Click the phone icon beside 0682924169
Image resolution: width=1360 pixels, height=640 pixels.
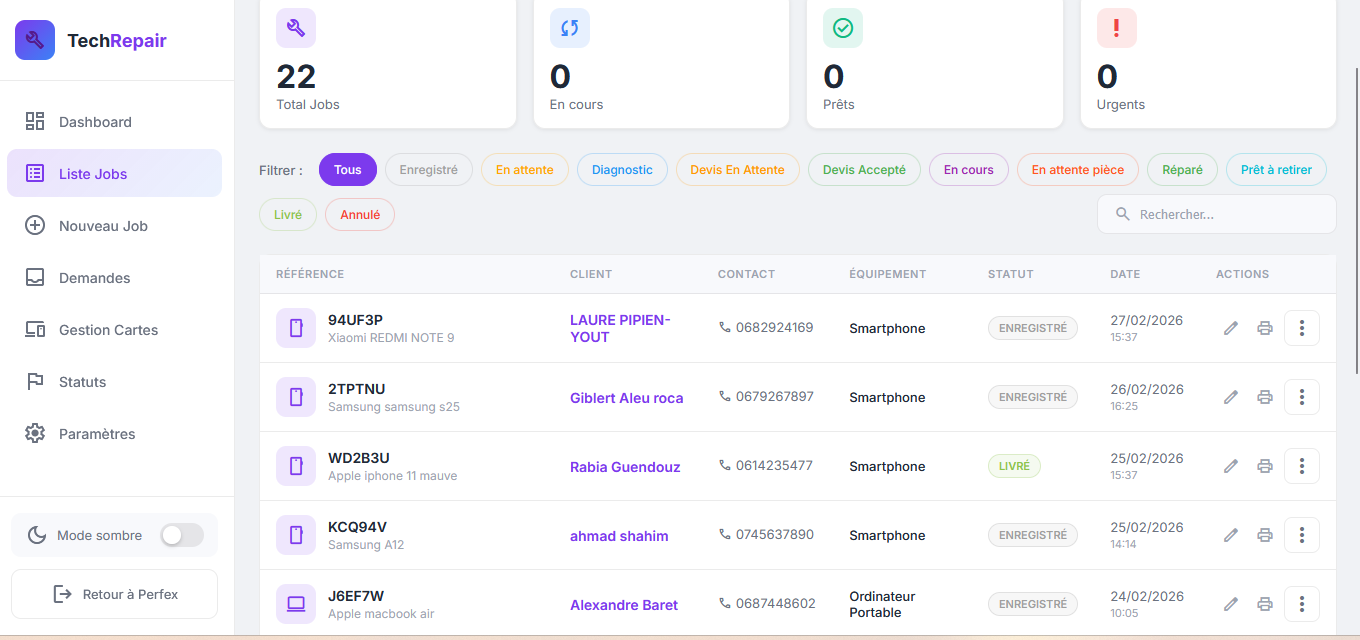pyautogui.click(x=725, y=327)
